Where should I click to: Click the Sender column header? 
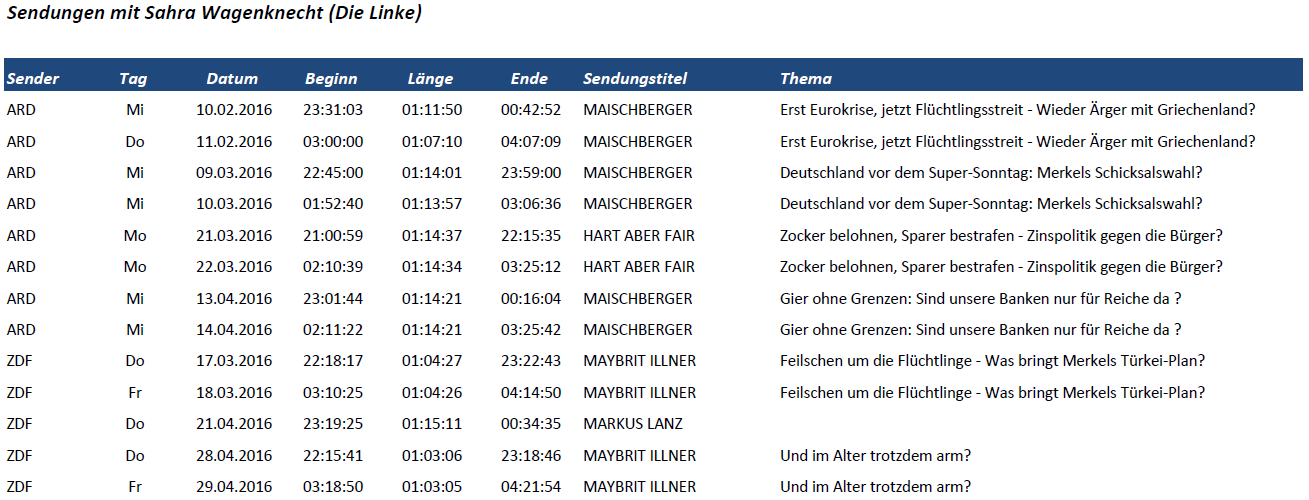click(33, 79)
